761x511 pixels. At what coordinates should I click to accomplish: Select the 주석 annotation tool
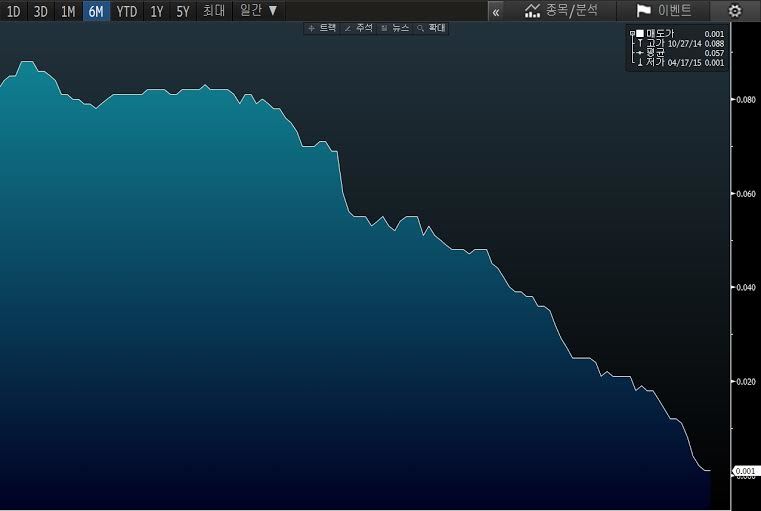[358, 28]
